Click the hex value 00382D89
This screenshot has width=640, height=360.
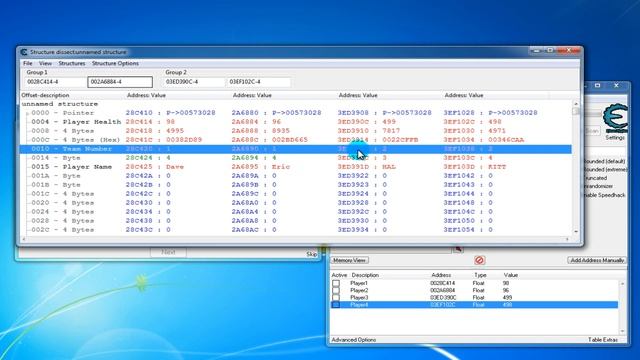(184, 140)
